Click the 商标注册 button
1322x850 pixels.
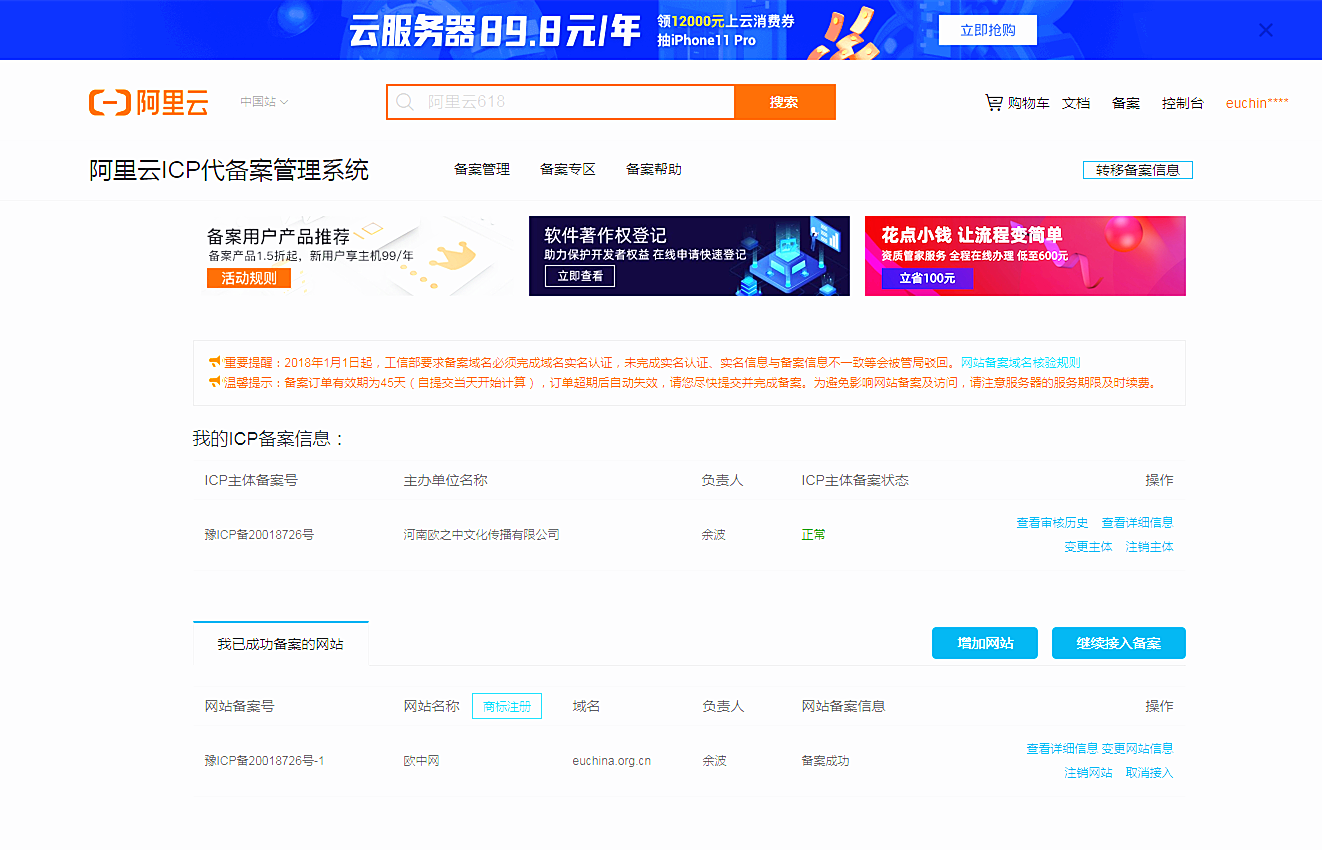tap(507, 706)
